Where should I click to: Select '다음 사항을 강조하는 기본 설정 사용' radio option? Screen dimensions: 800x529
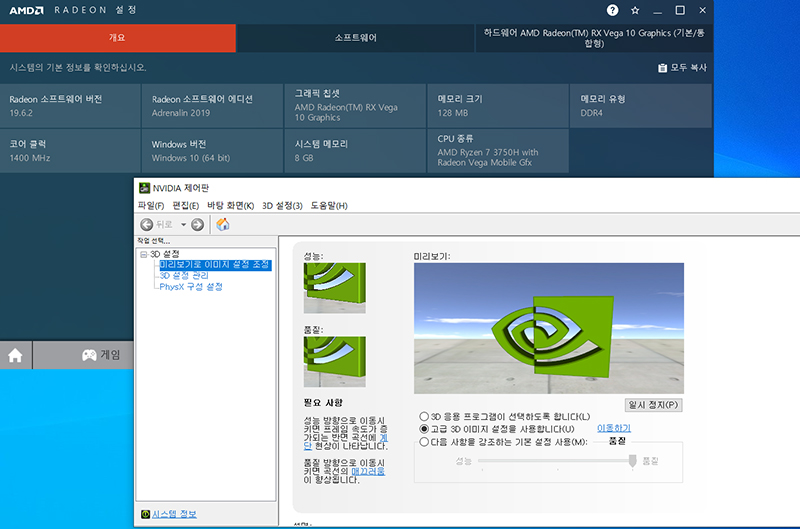point(425,441)
